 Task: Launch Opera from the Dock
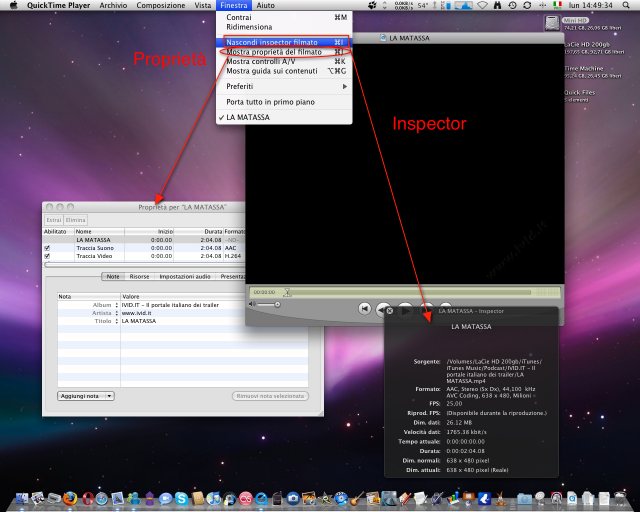point(88,498)
